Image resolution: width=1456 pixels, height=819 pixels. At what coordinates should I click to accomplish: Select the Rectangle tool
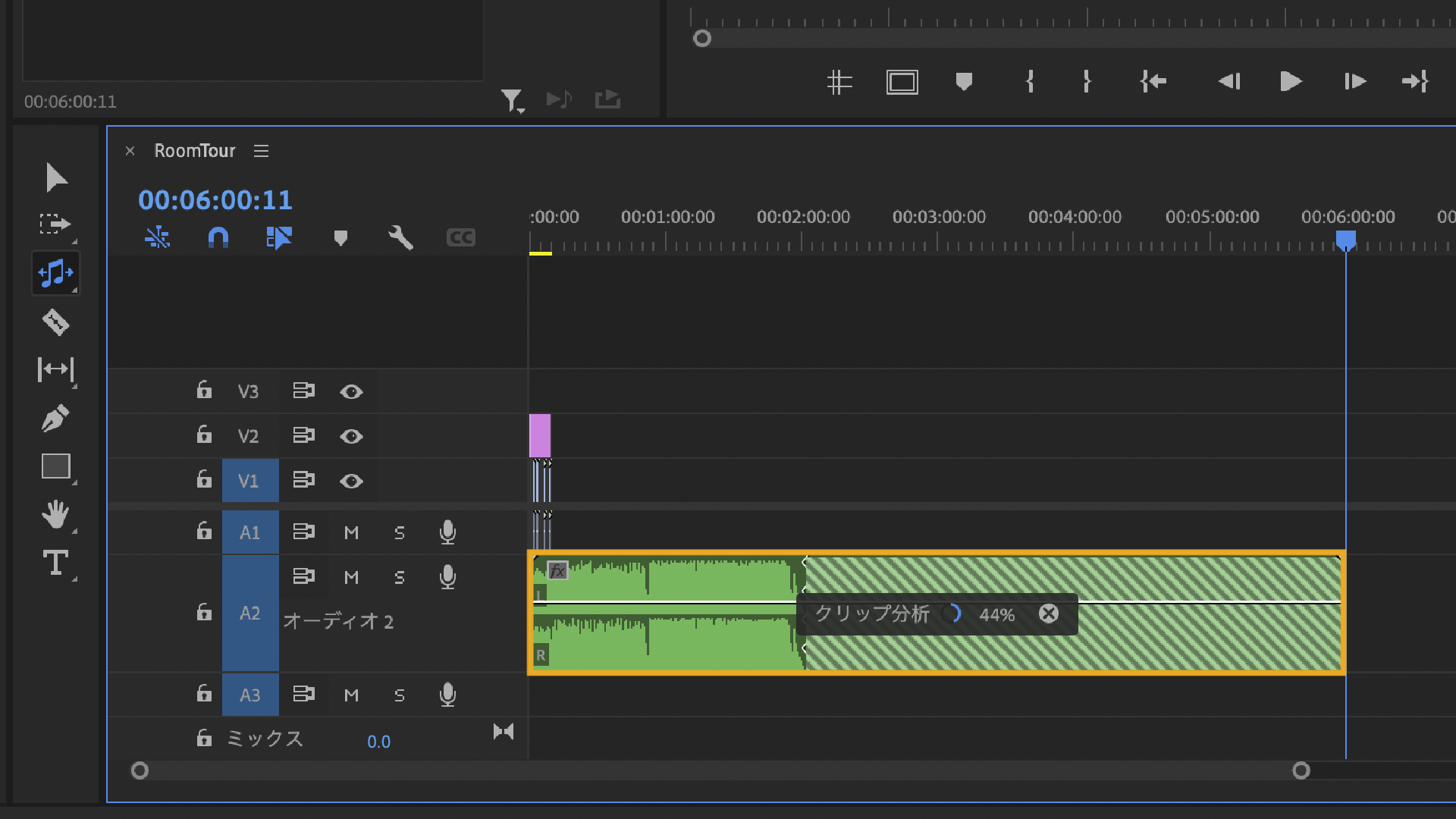55,466
